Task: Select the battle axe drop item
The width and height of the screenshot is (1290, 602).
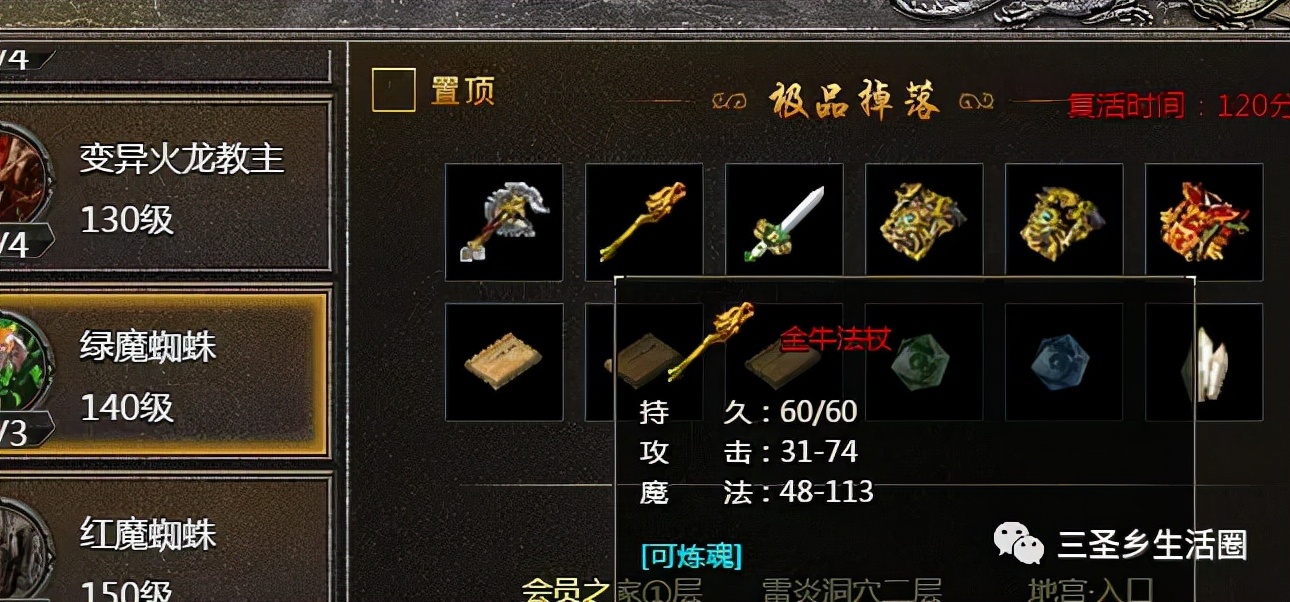Action: 504,222
